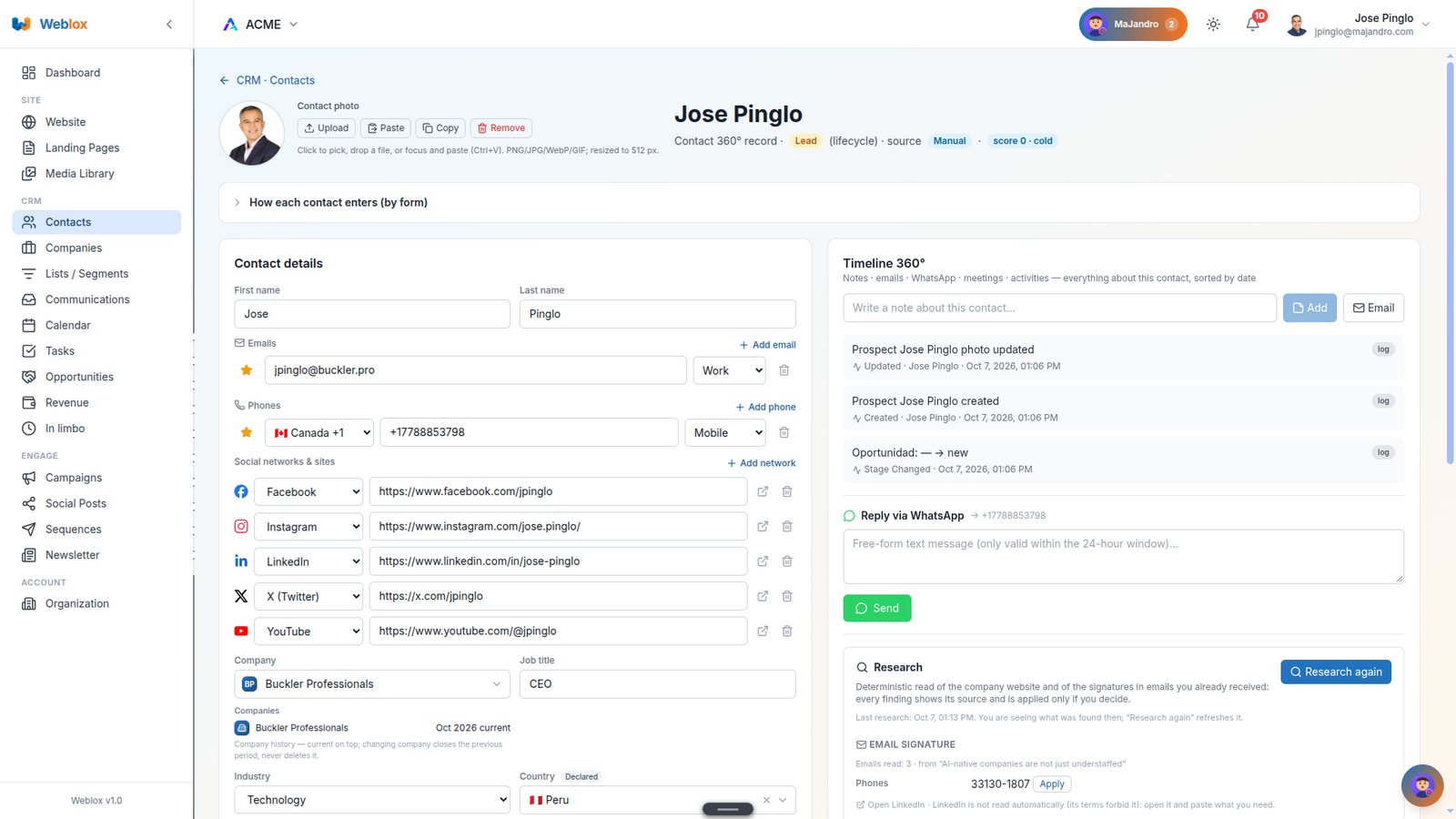This screenshot has width=1456, height=819.
Task: Click the Research again button
Action: pyautogui.click(x=1336, y=672)
